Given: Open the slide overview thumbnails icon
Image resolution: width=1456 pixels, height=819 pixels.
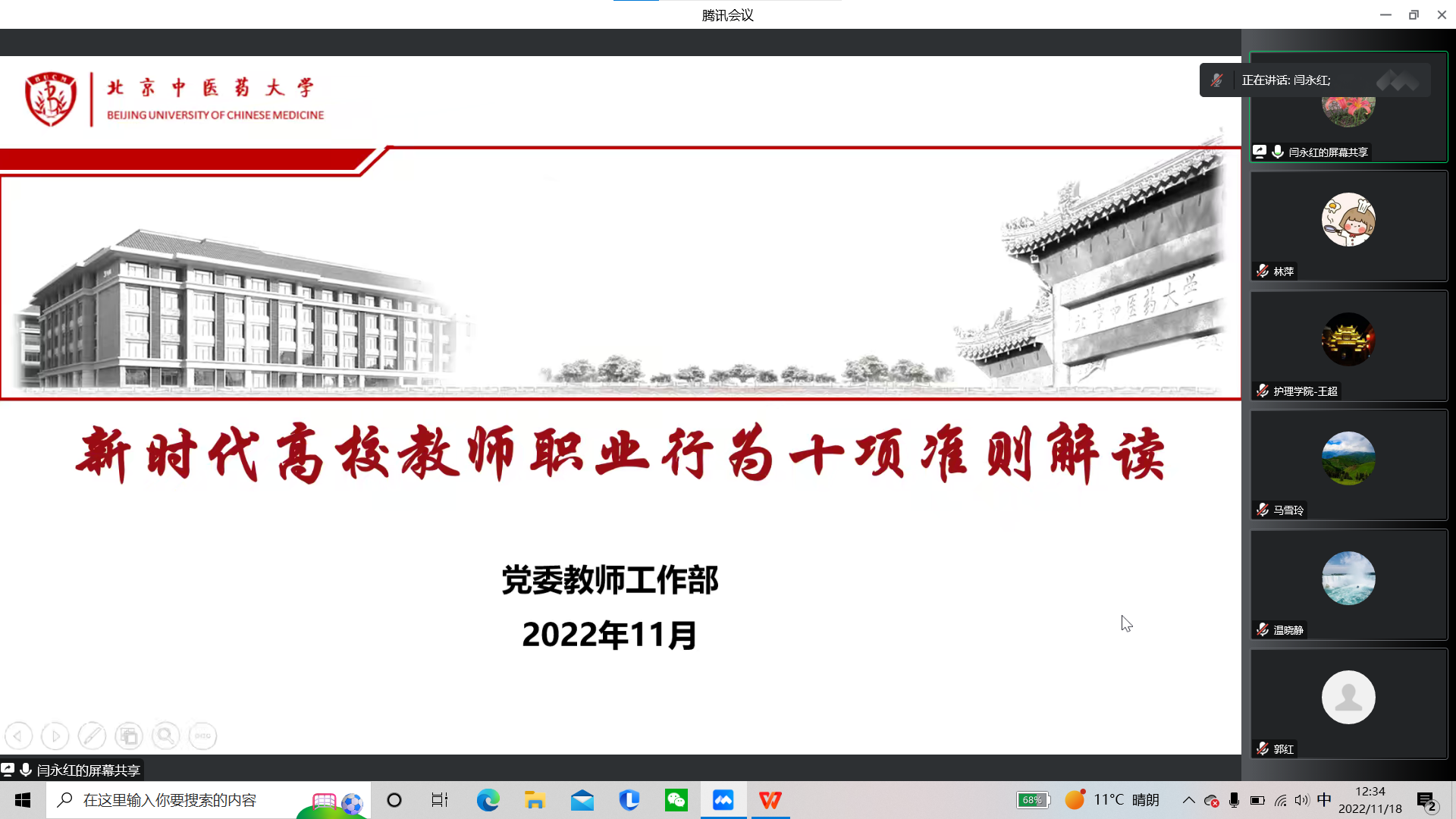Looking at the screenshot, I should click(x=129, y=736).
